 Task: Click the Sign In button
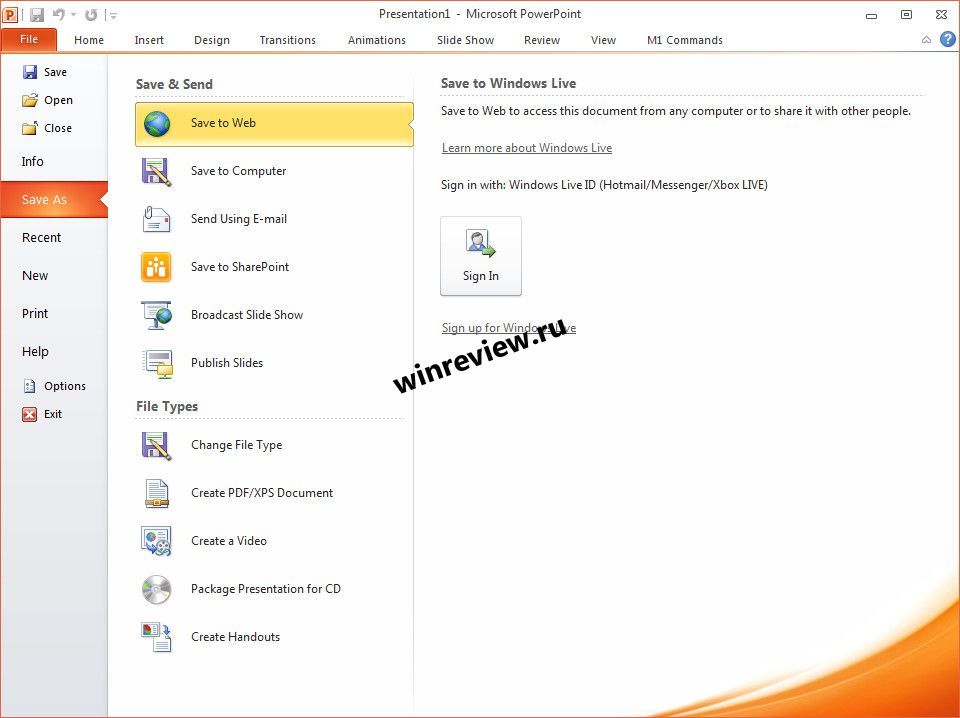click(x=481, y=256)
